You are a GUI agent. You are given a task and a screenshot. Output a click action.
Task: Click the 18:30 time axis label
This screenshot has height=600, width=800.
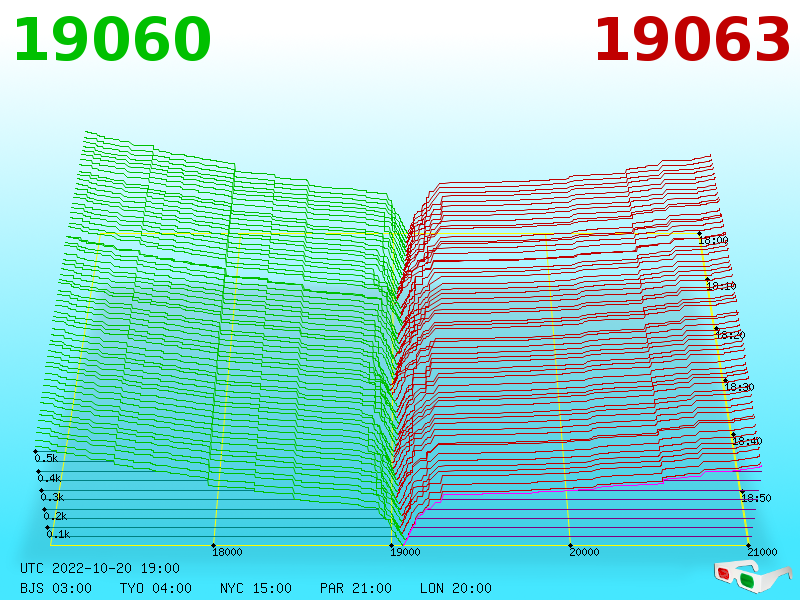[739, 387]
